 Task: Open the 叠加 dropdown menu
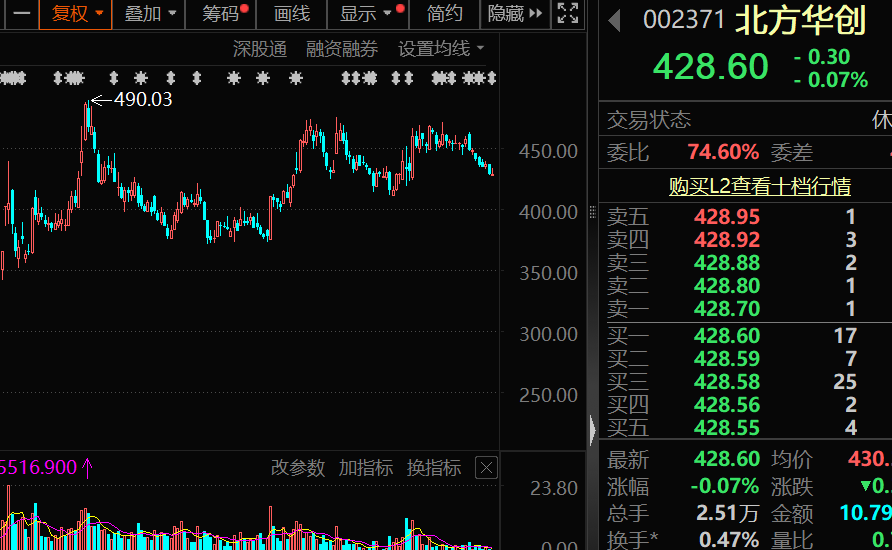[x=149, y=13]
